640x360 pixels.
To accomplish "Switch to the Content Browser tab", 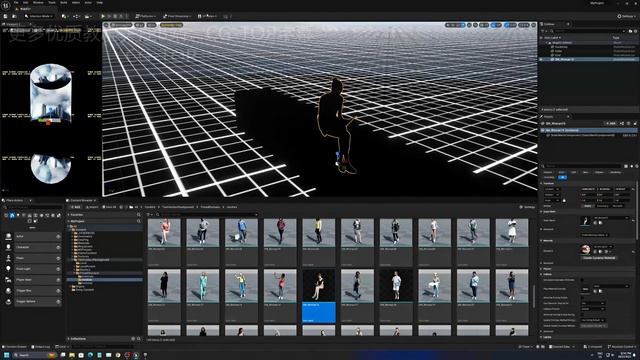I will coord(81,200).
